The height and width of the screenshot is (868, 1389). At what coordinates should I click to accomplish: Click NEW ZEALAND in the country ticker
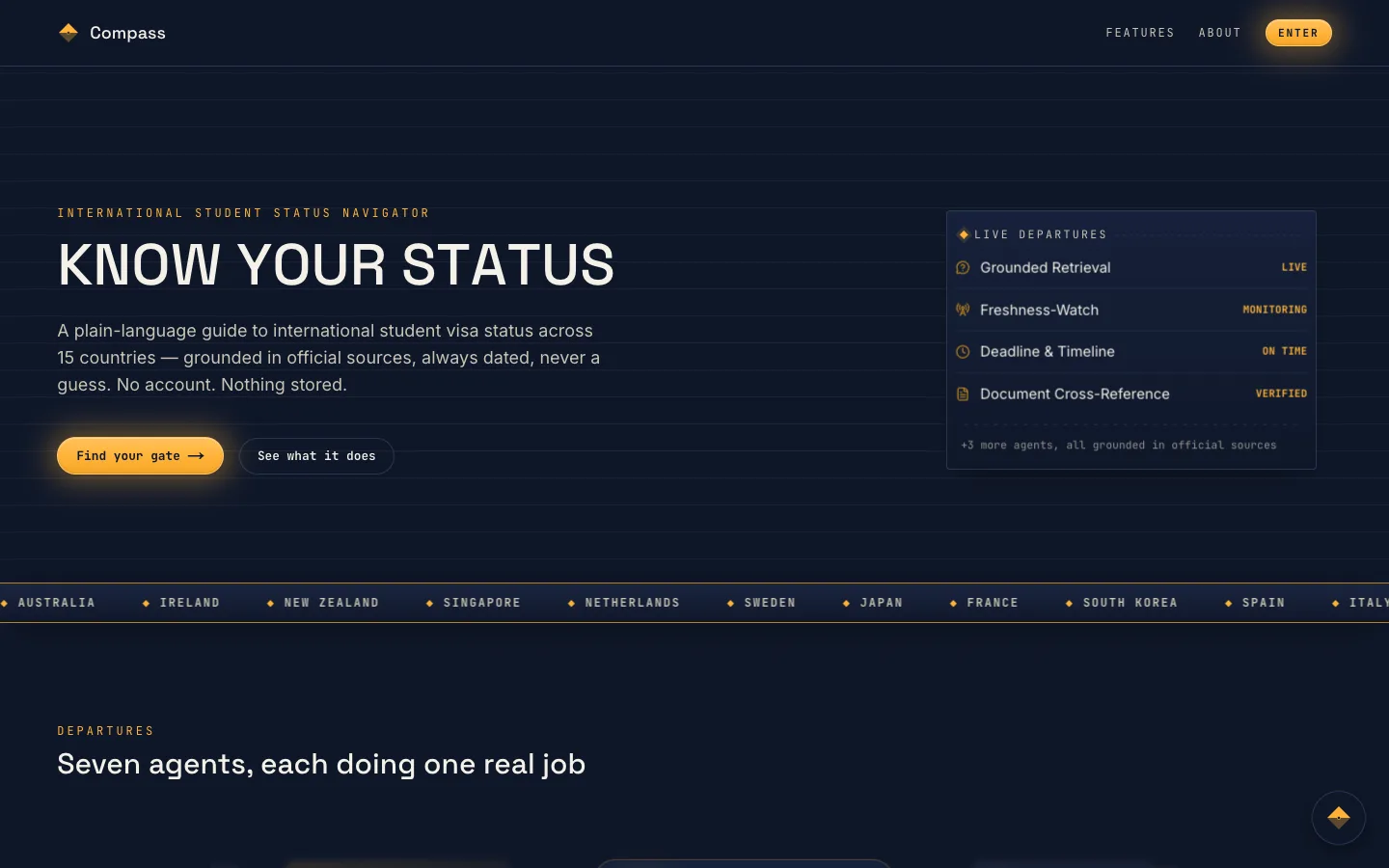pos(331,603)
